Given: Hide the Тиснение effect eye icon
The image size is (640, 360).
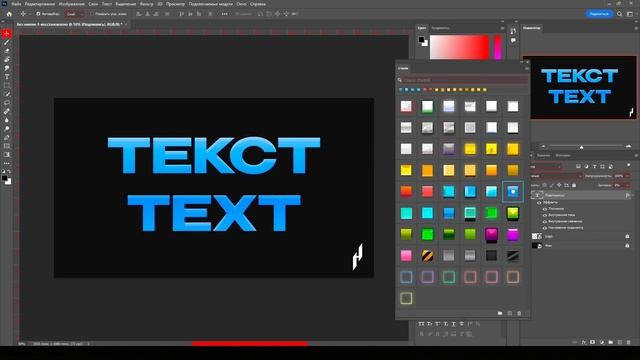Looking at the screenshot, I should [544, 209].
